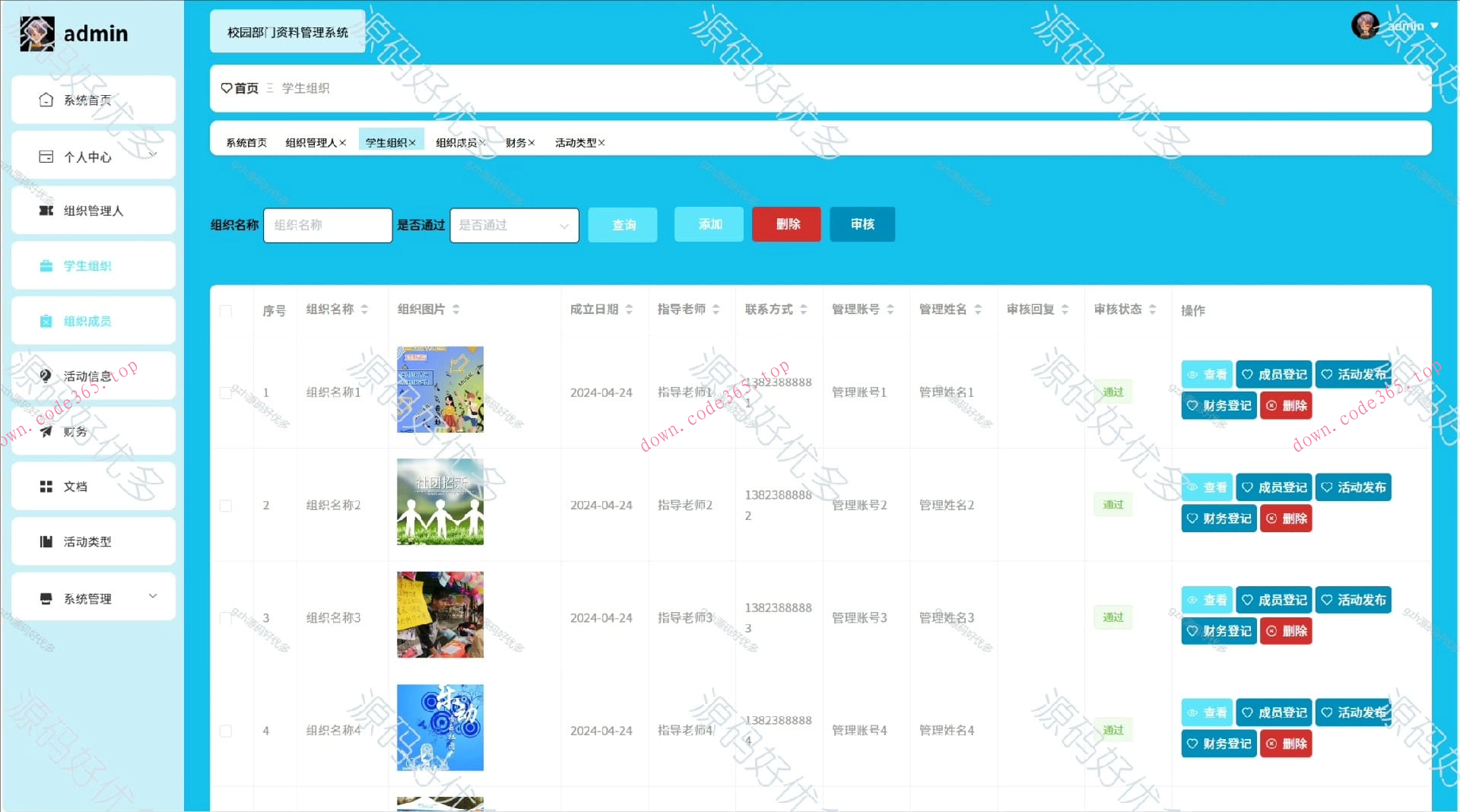Expand the 系统管理 sidebar section
Viewport: 1460px width, 812px height.
click(x=93, y=598)
